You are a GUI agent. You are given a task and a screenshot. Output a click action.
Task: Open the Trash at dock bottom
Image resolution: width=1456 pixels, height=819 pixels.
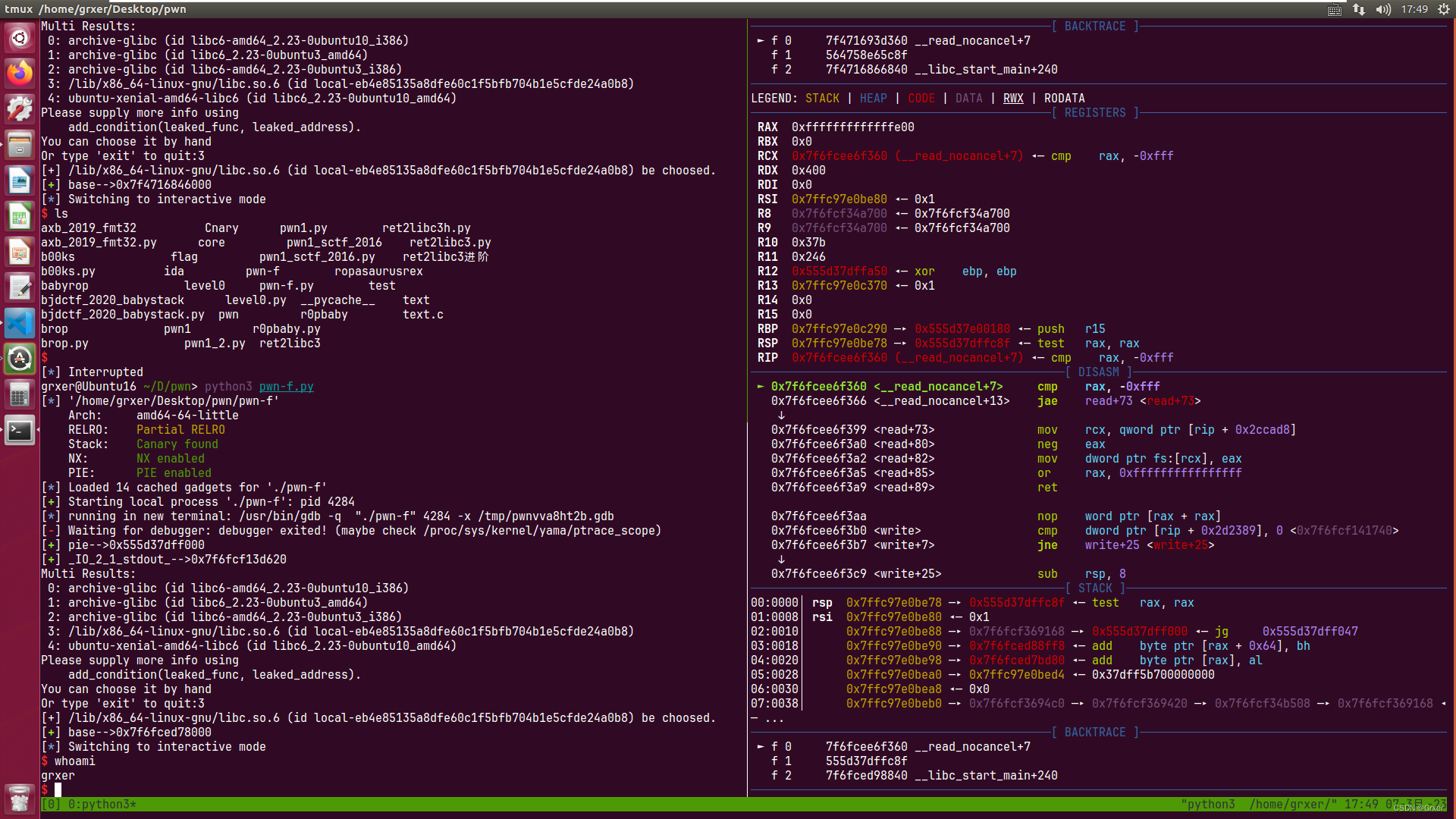point(20,799)
